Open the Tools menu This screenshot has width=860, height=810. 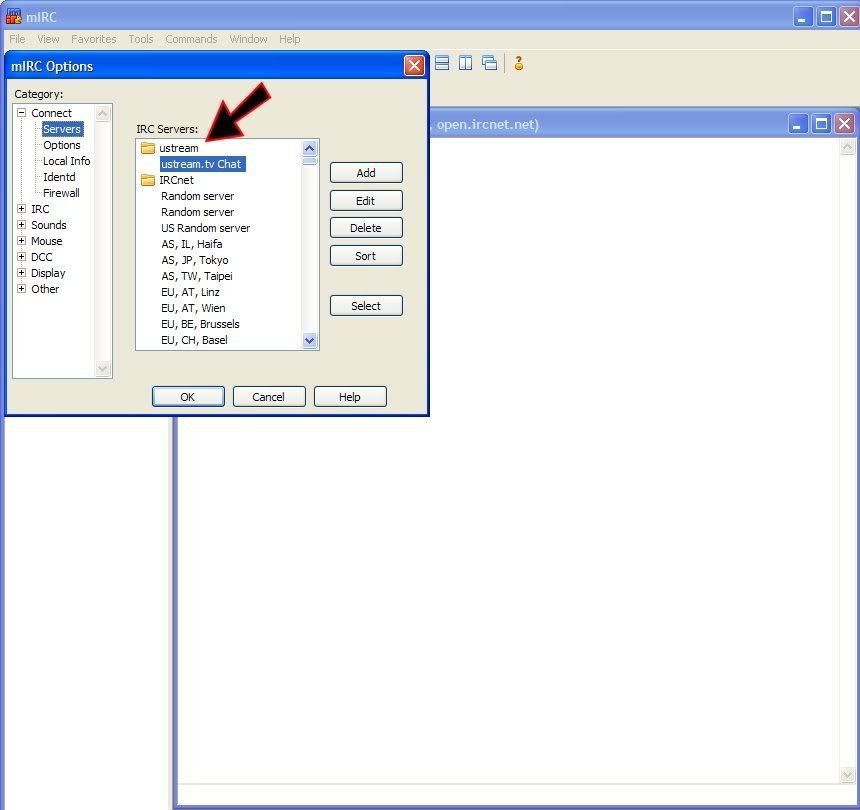(141, 39)
